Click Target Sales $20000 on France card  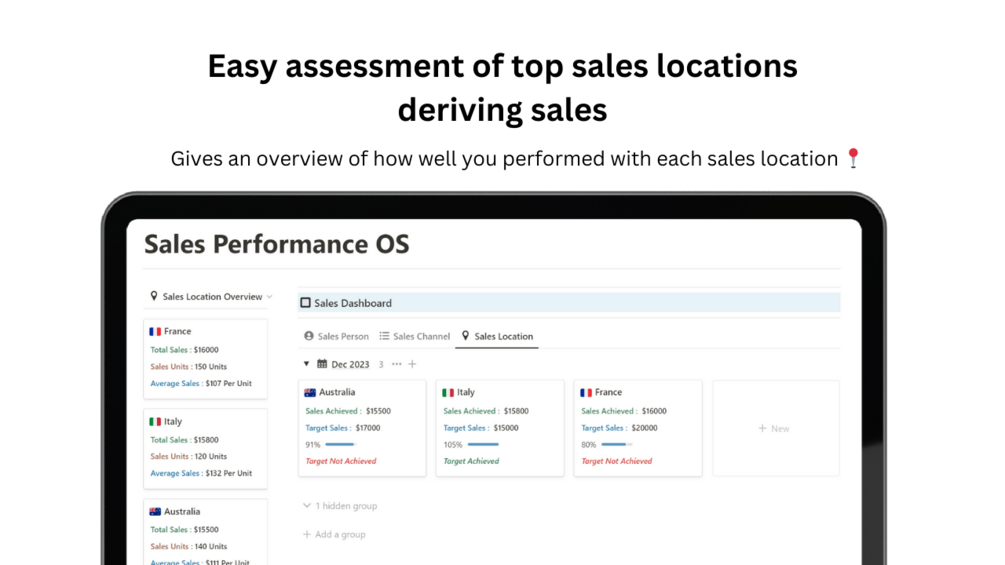click(x=619, y=427)
